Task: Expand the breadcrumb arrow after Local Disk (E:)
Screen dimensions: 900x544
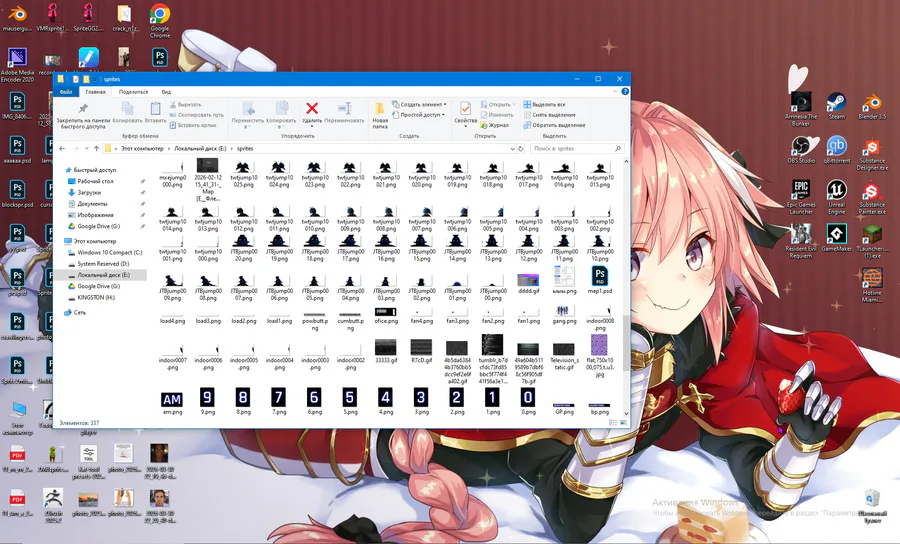Action: [x=232, y=149]
